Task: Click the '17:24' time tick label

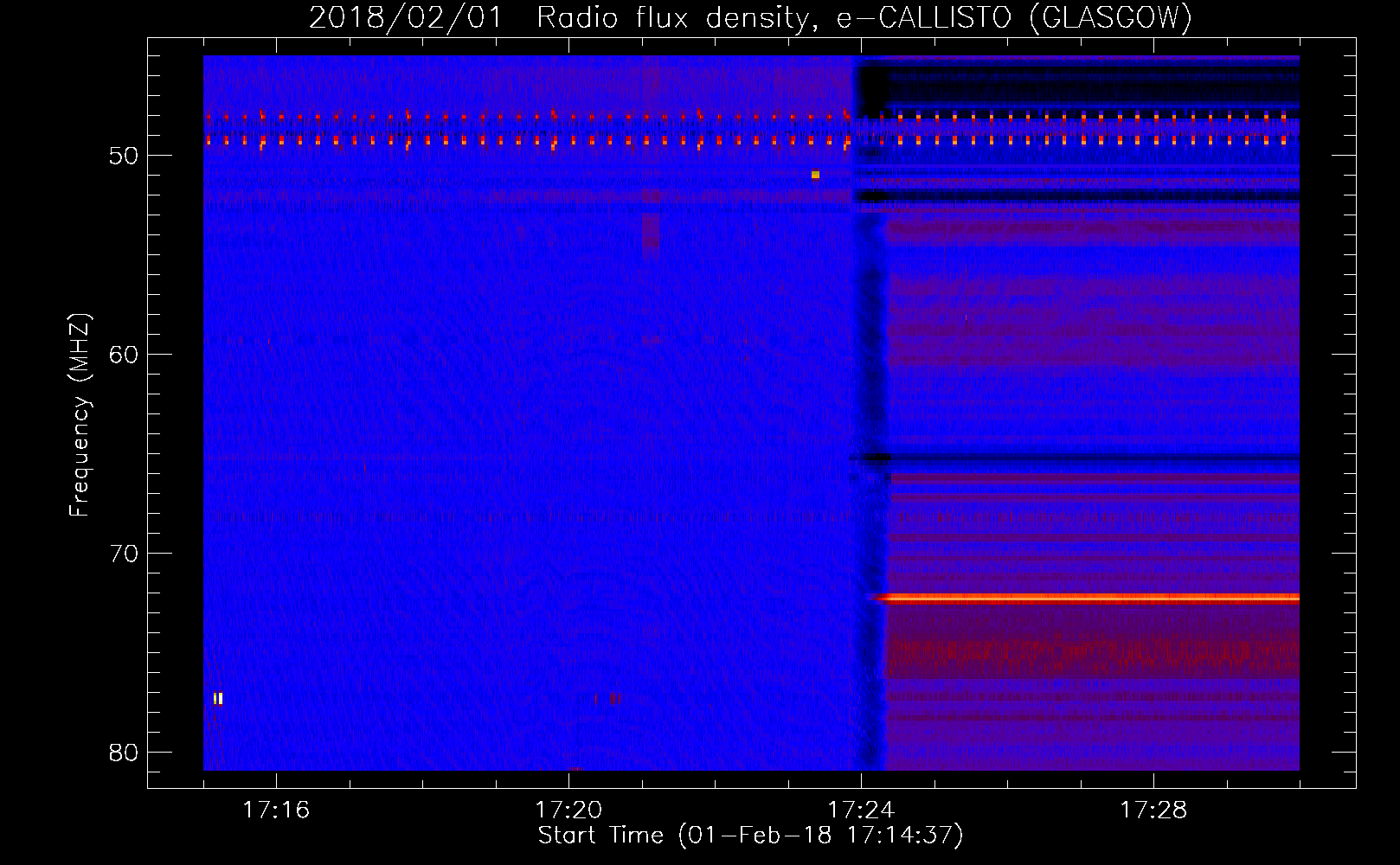Action: pos(861,810)
